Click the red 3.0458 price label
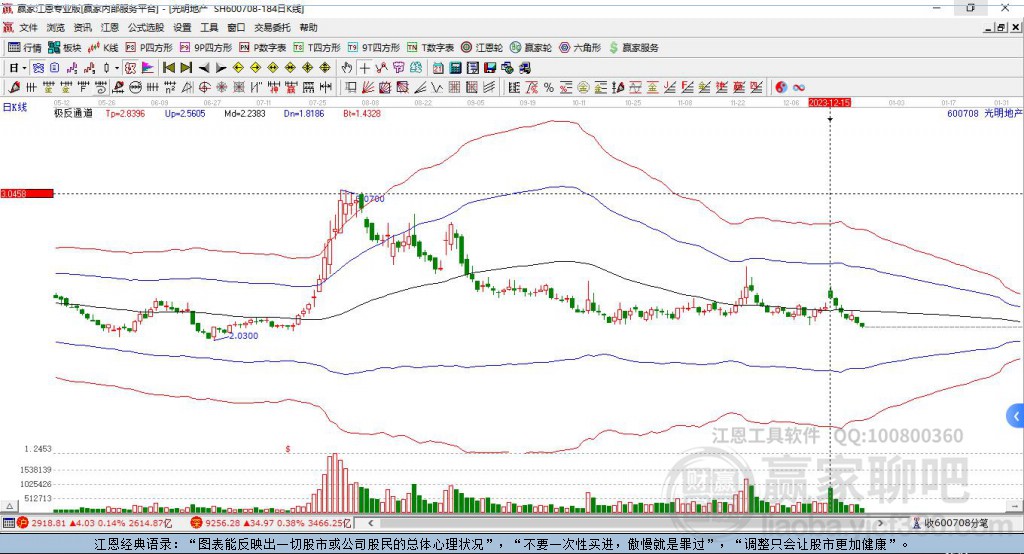The width and height of the screenshot is (1024, 554). coord(27,193)
